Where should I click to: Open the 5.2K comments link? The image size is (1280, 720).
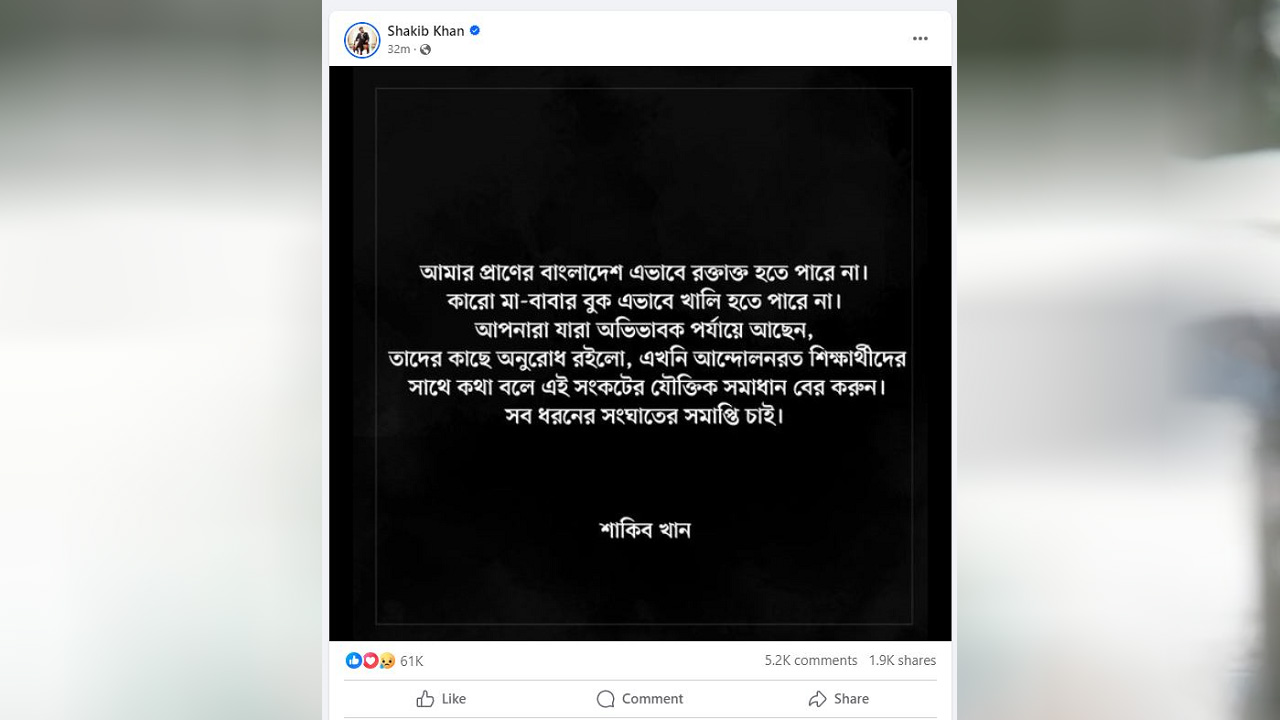tap(810, 660)
